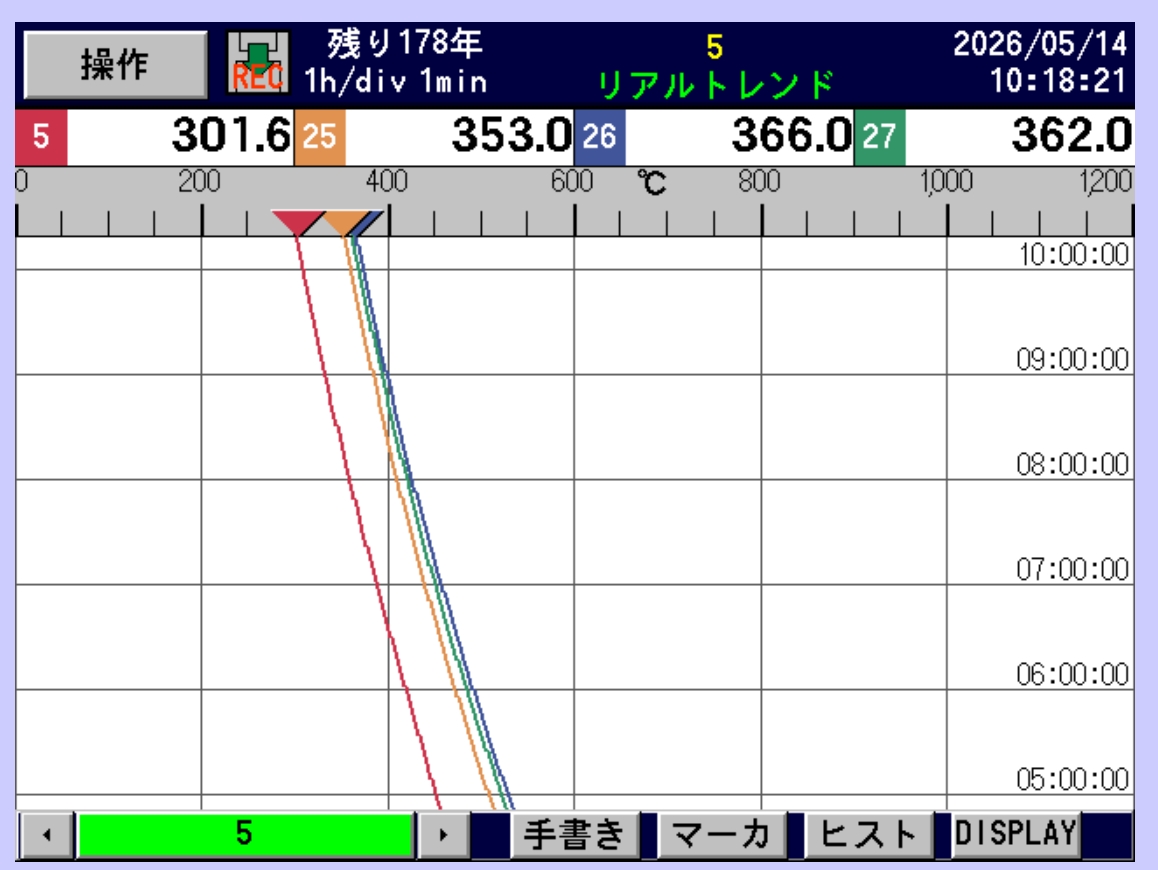Viewport: 1158px width, 870px height.
Task: Click the clock time 10:18:21
Action: coord(1058,81)
